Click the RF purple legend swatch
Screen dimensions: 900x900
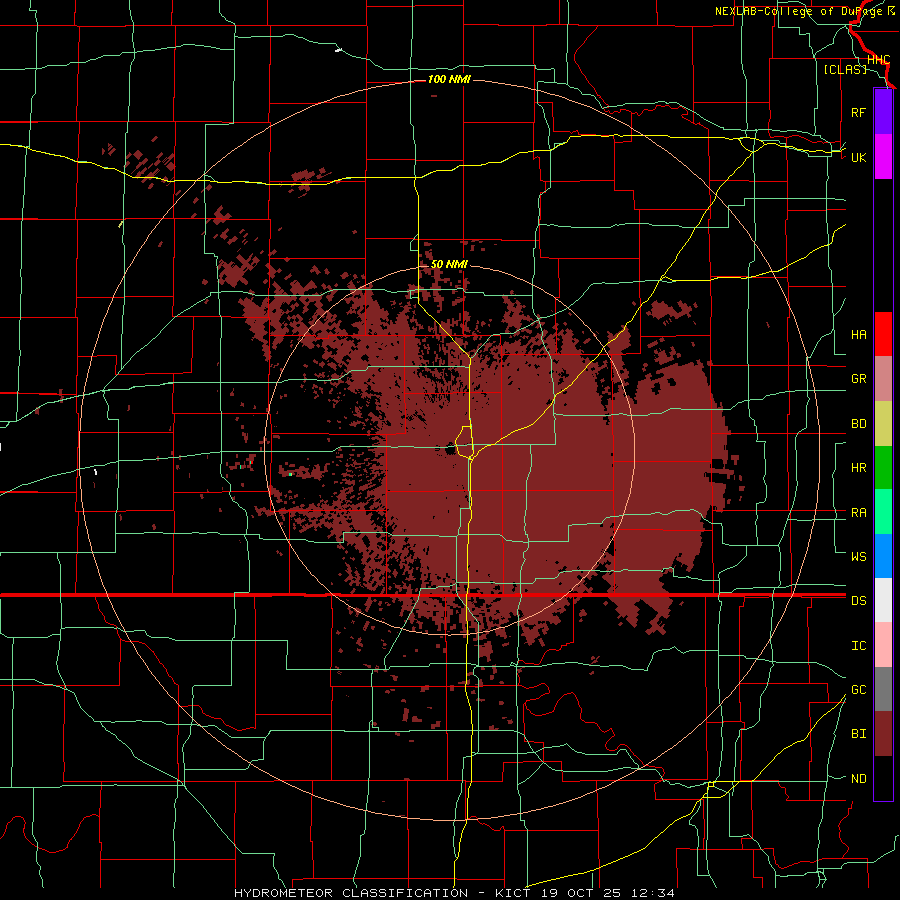click(883, 112)
